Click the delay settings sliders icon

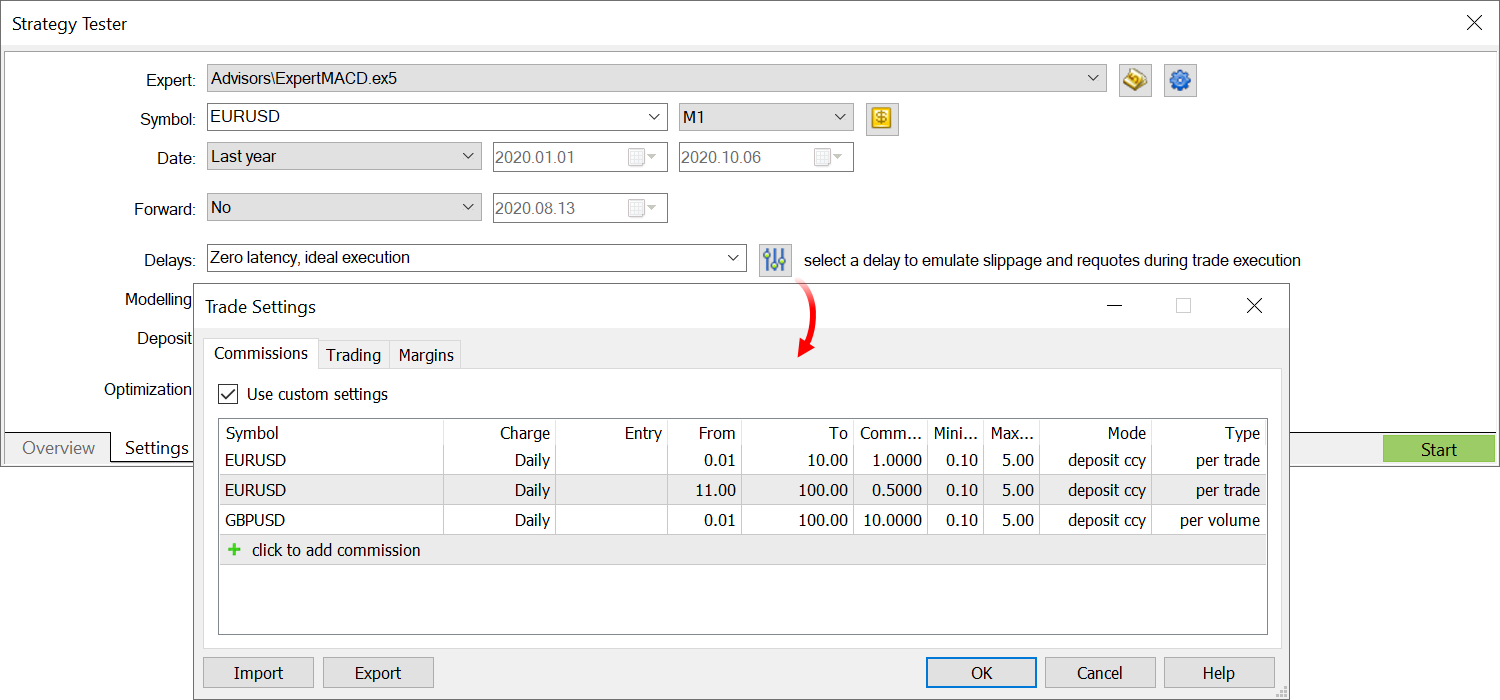[774, 258]
